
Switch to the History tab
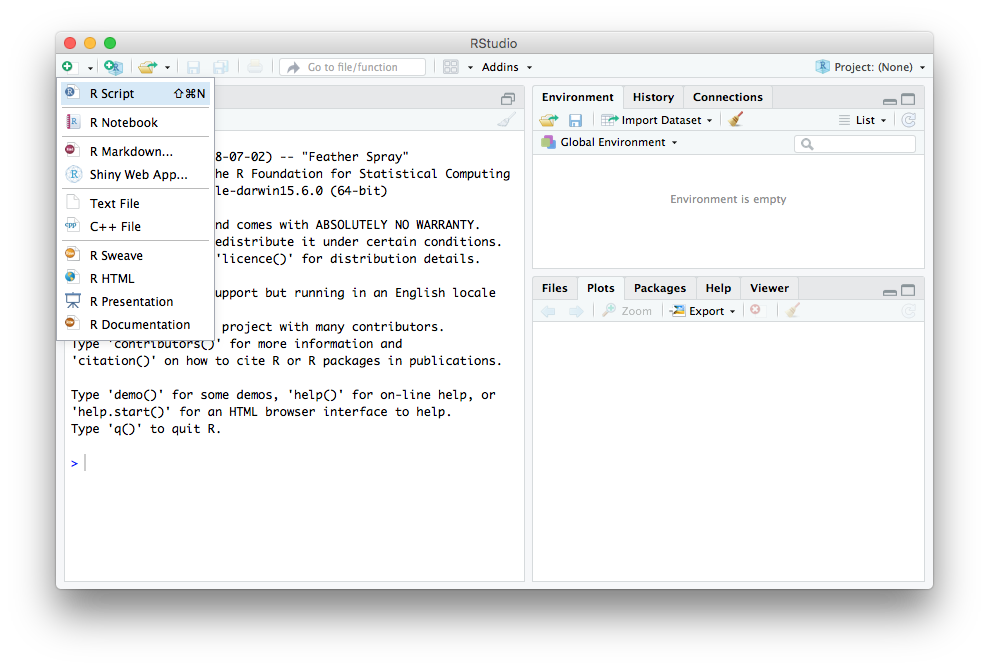pos(652,97)
